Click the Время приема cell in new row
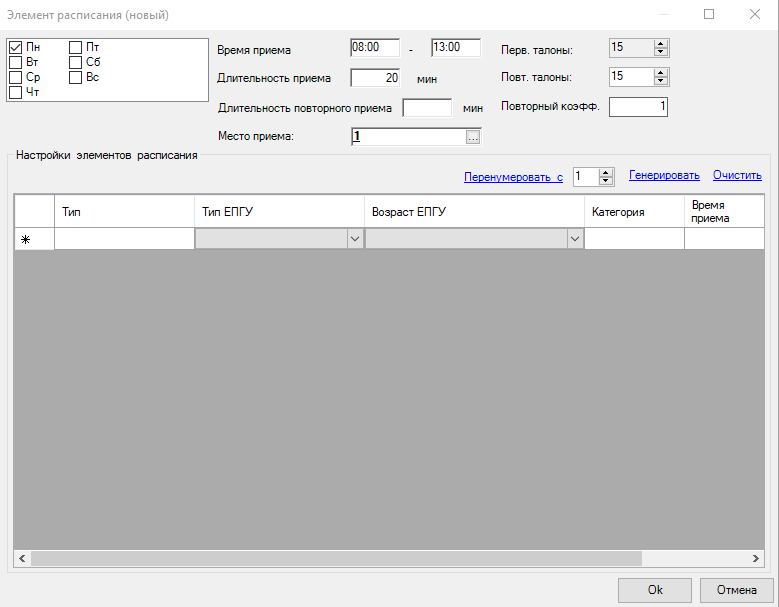This screenshot has width=779, height=607. 724,239
